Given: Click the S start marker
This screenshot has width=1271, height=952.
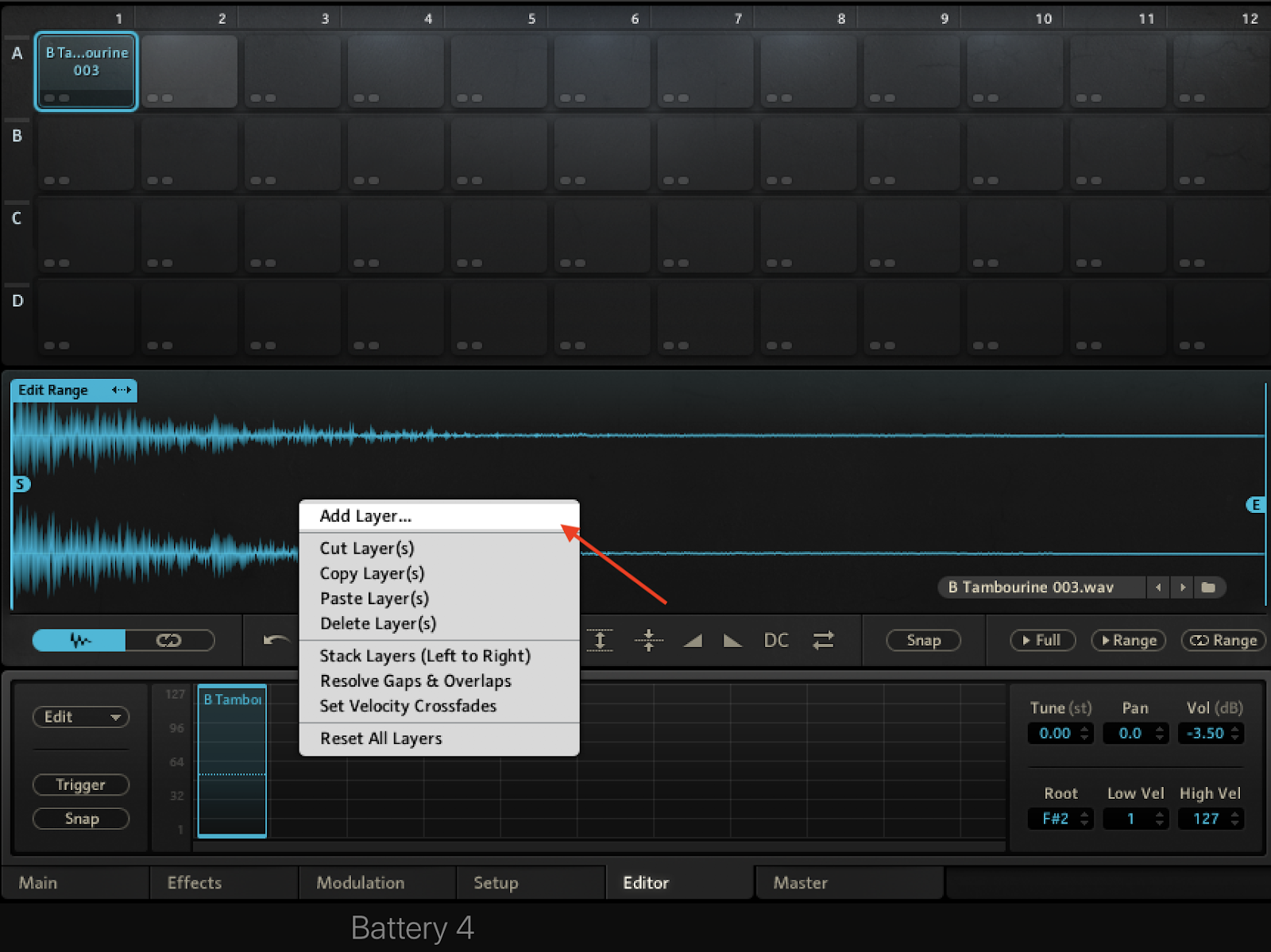Looking at the screenshot, I should [21, 484].
